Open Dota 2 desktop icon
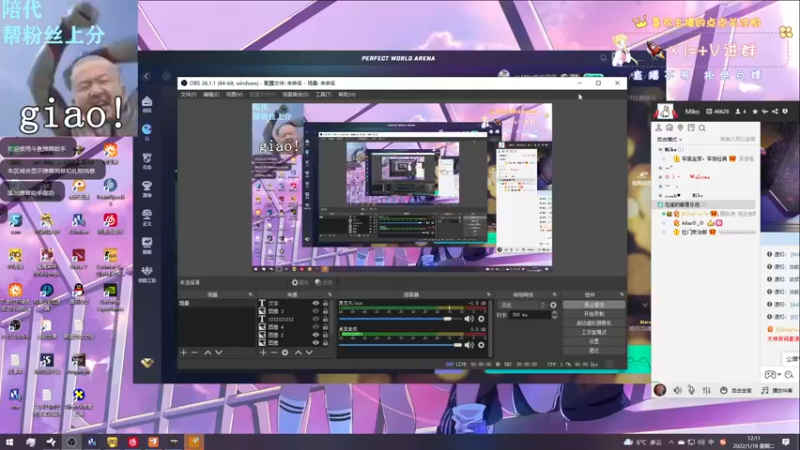Screen dimensions: 800x450 point(79,258)
